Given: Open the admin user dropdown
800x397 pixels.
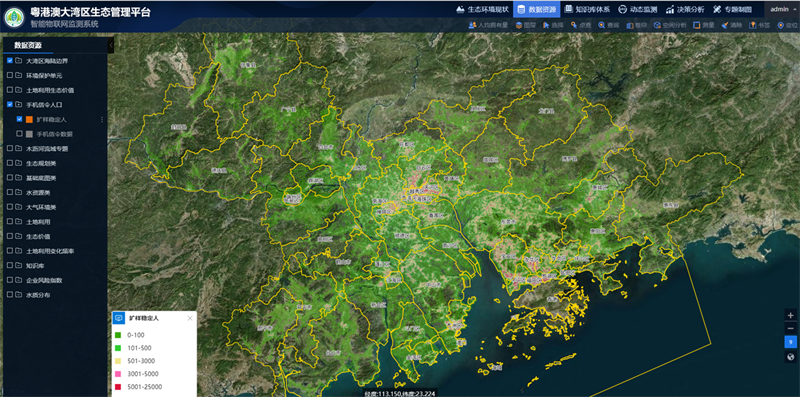Looking at the screenshot, I should (782, 9).
